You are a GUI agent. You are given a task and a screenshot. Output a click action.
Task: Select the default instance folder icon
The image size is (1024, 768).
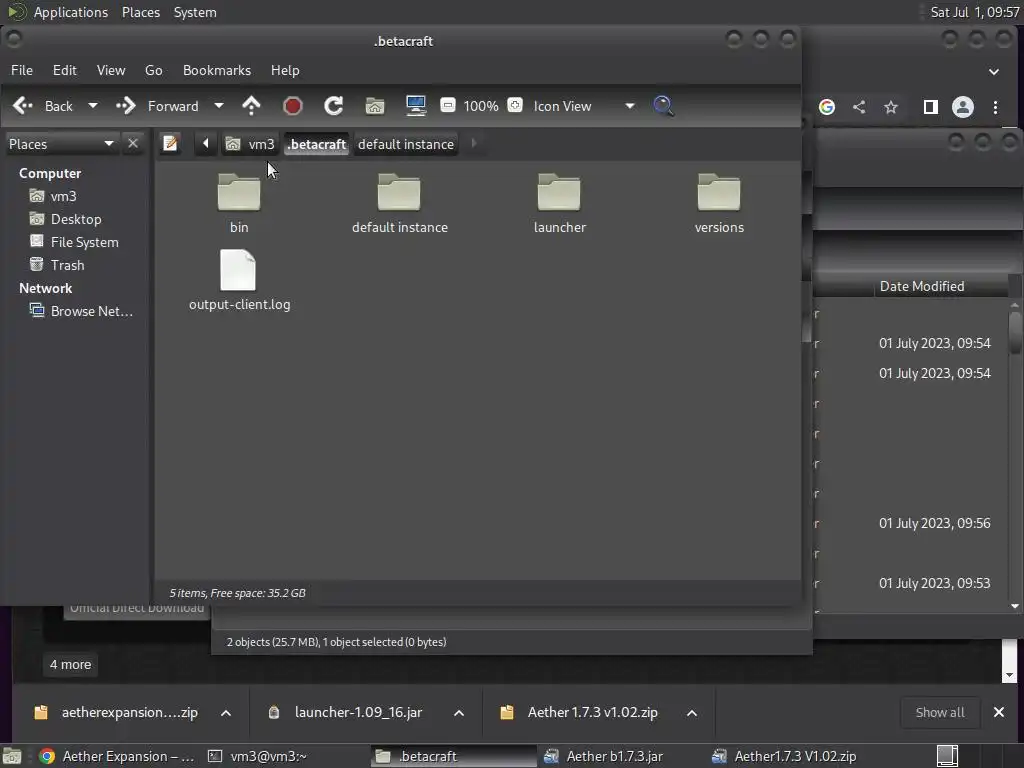pyautogui.click(x=399, y=203)
